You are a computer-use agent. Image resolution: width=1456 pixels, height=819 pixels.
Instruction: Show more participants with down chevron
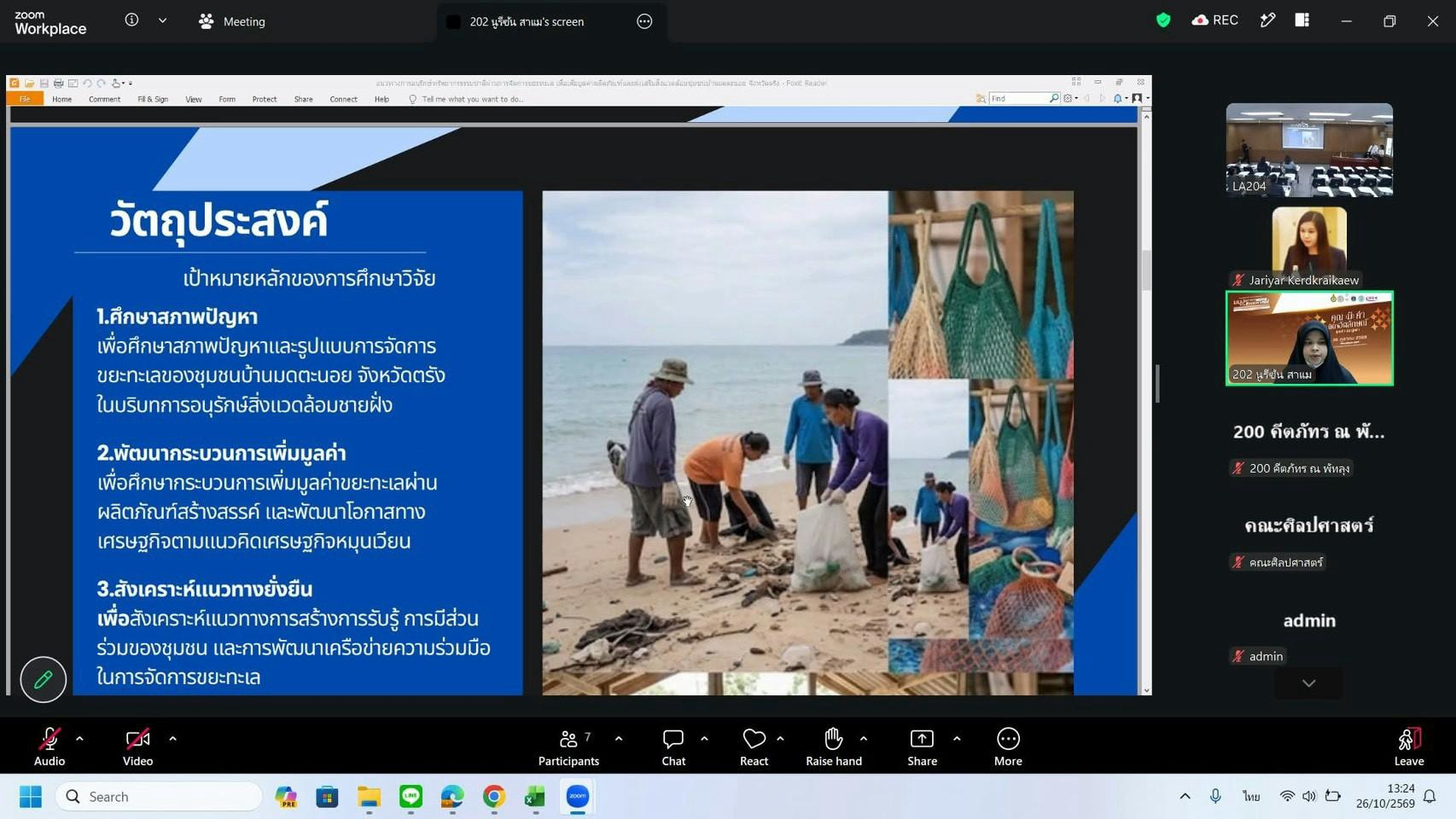pos(1308,683)
